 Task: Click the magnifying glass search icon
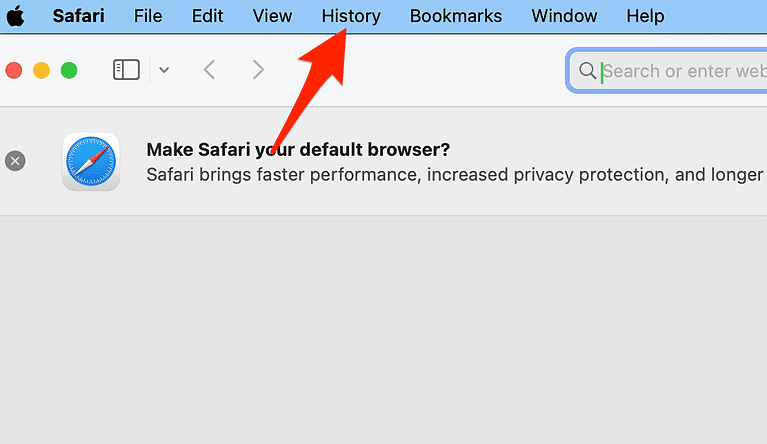click(x=587, y=71)
